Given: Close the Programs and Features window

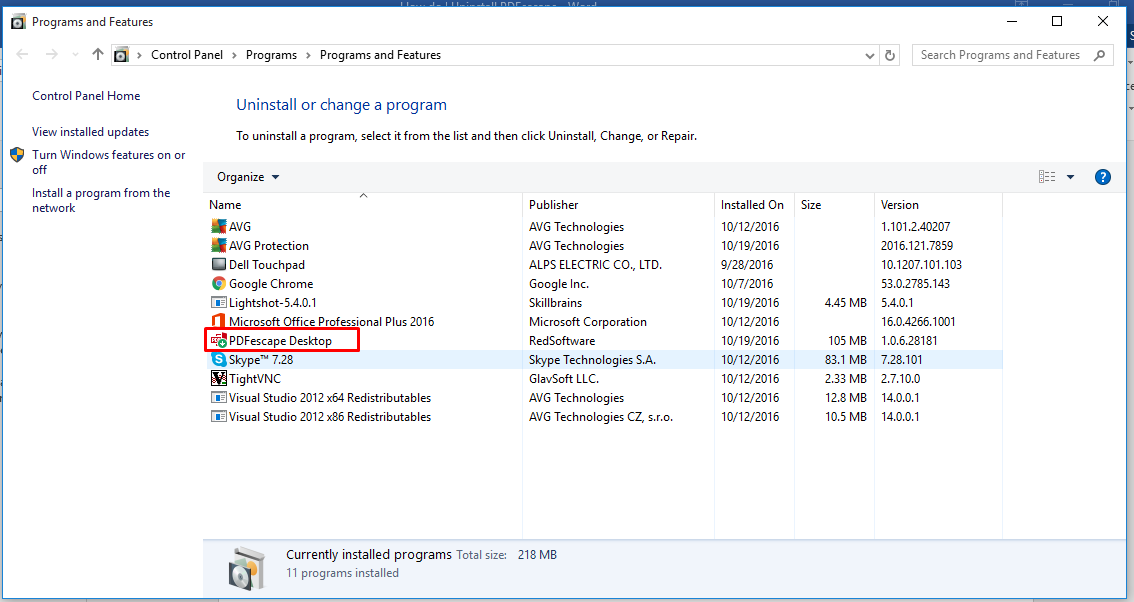Looking at the screenshot, I should pyautogui.click(x=1102, y=21).
